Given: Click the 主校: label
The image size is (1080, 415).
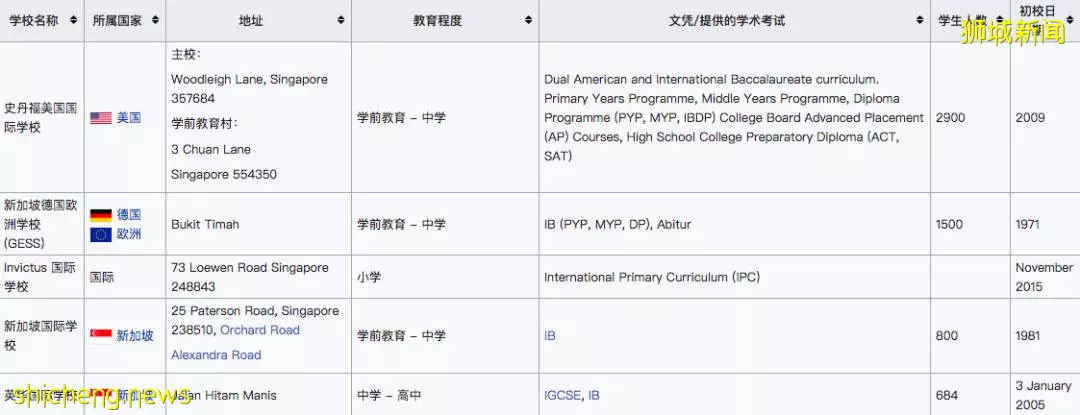Looking at the screenshot, I should click(x=186, y=55).
